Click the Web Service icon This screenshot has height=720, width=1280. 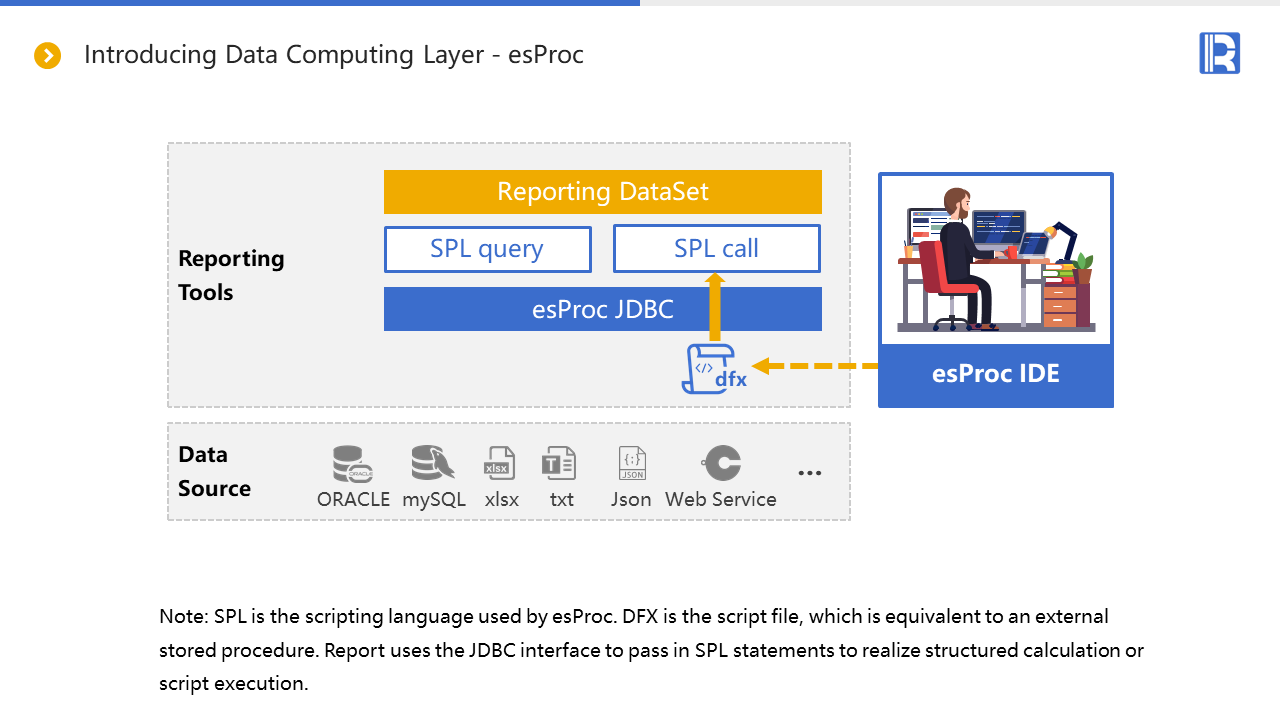[721, 465]
